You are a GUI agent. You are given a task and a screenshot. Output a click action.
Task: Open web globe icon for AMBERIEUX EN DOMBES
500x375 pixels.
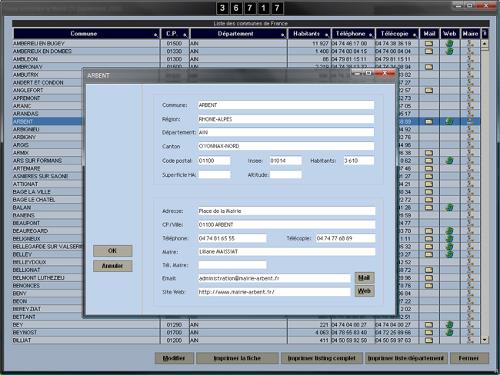[x=450, y=51]
